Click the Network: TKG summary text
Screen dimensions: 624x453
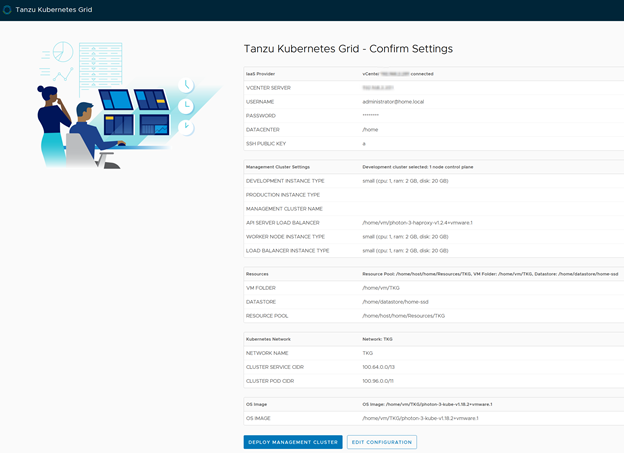click(x=377, y=340)
